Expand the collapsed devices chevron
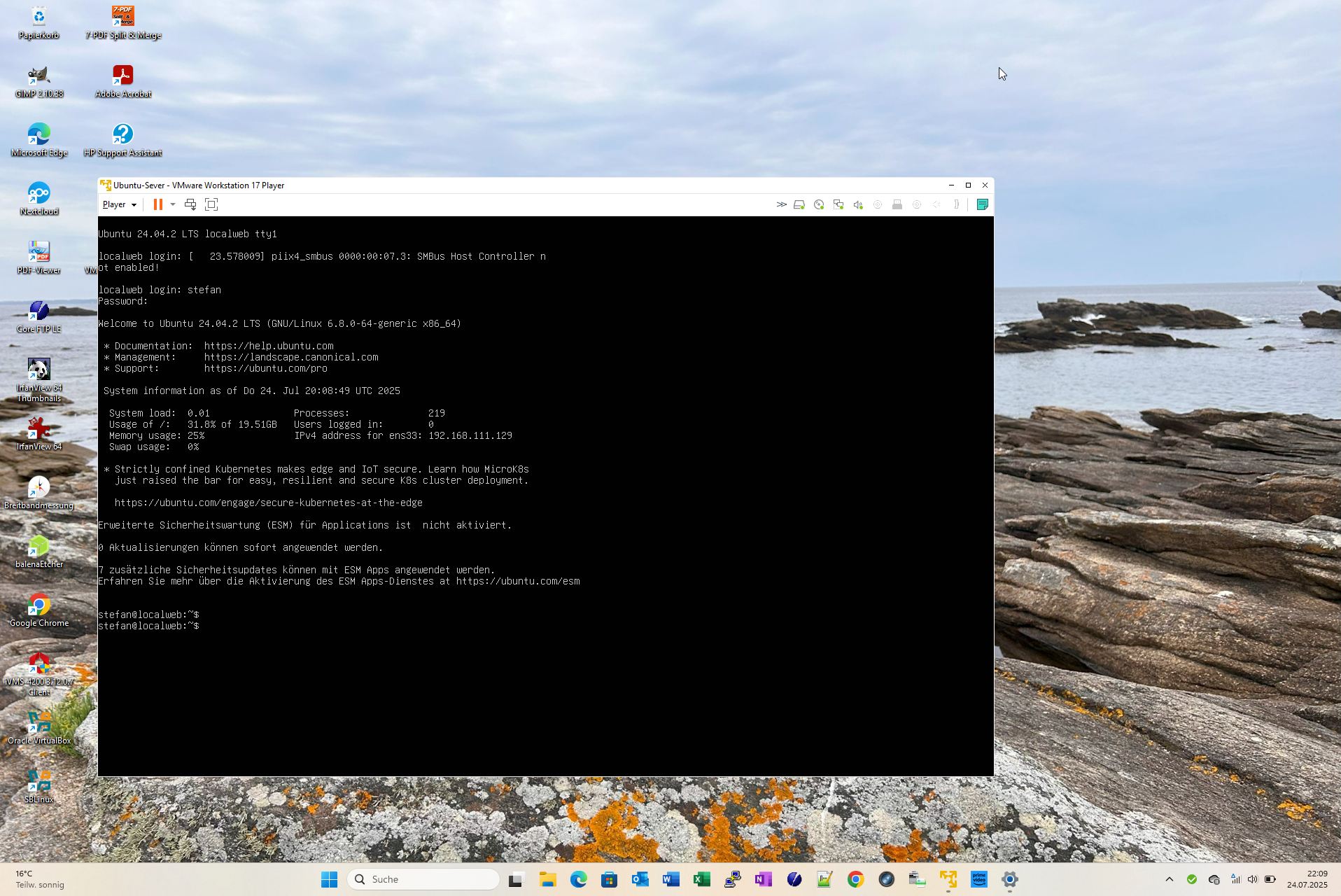Viewport: 1341px width, 896px height. point(781,204)
